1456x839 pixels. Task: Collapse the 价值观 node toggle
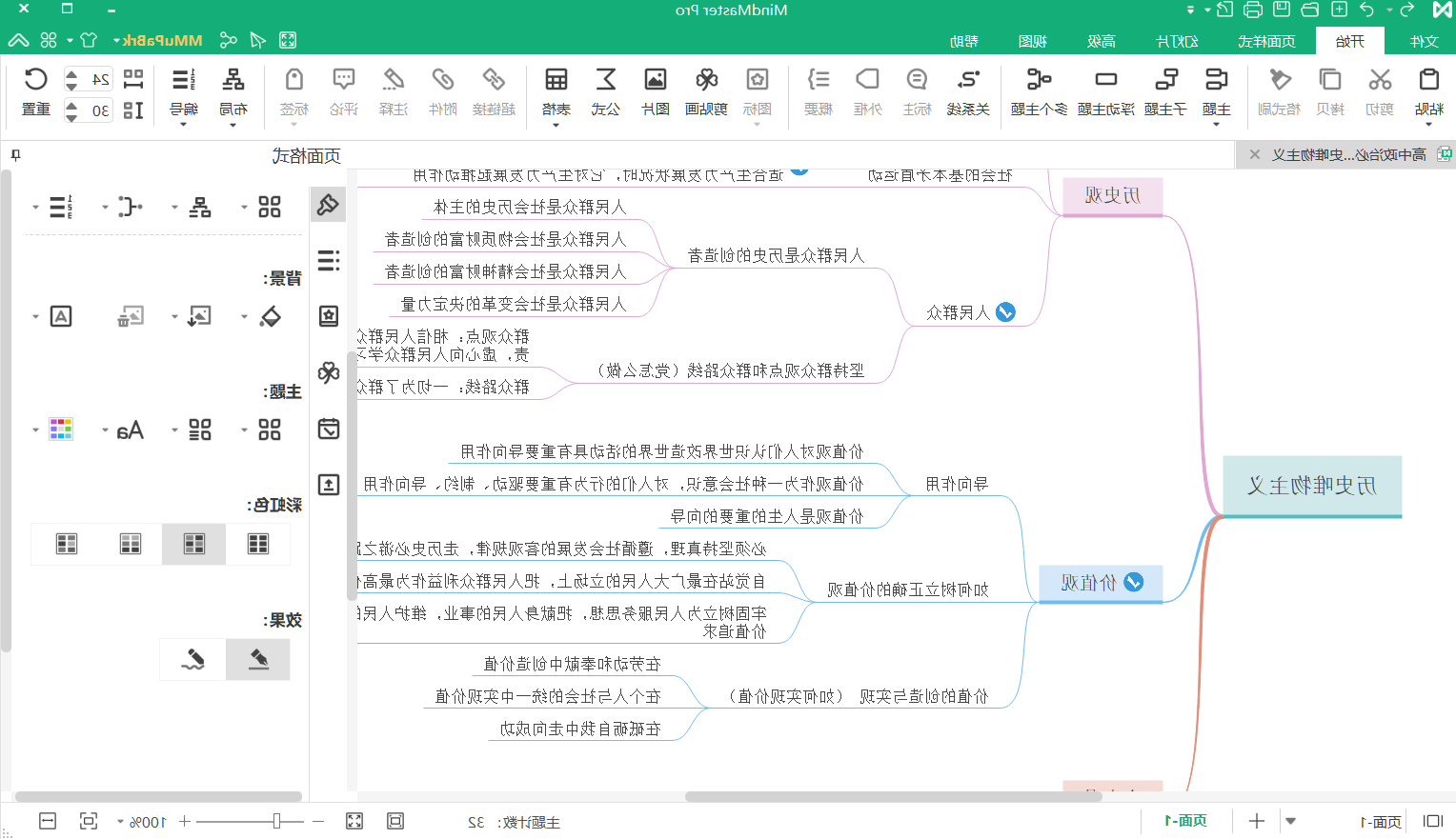[x=1134, y=582]
